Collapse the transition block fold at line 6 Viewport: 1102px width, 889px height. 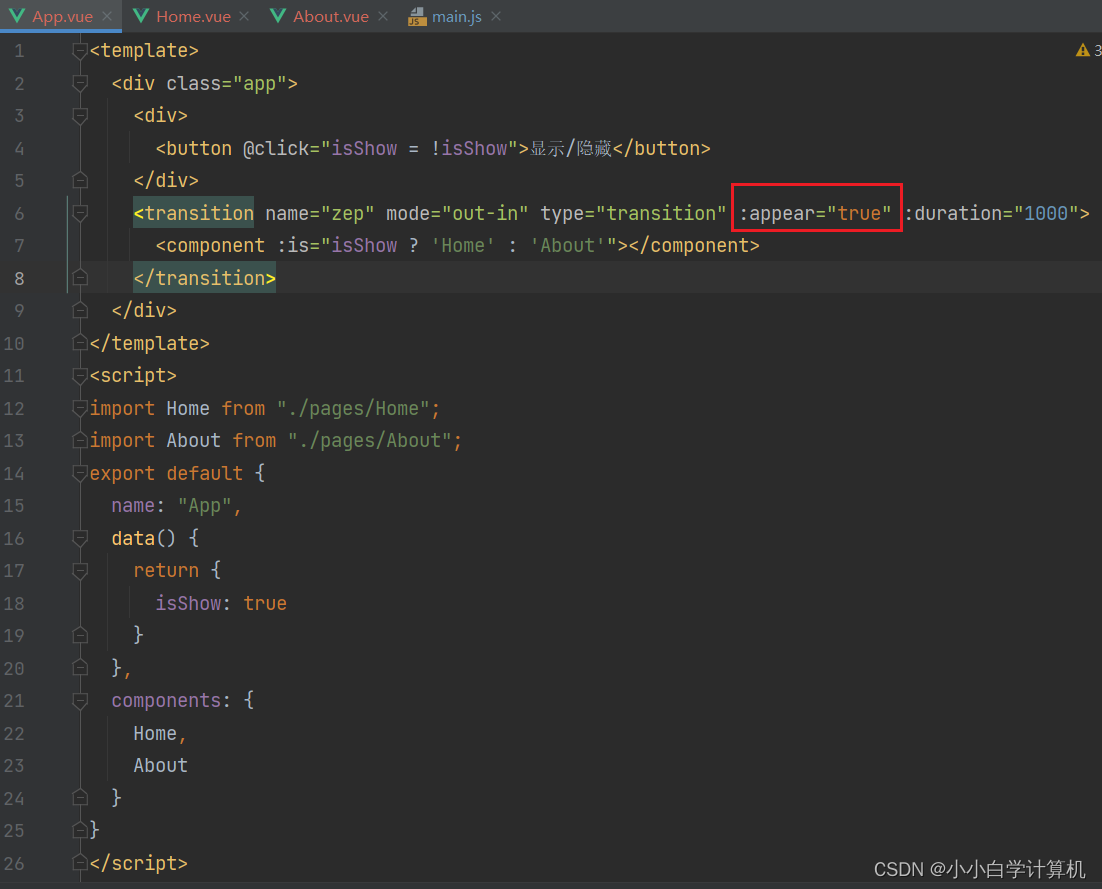80,213
